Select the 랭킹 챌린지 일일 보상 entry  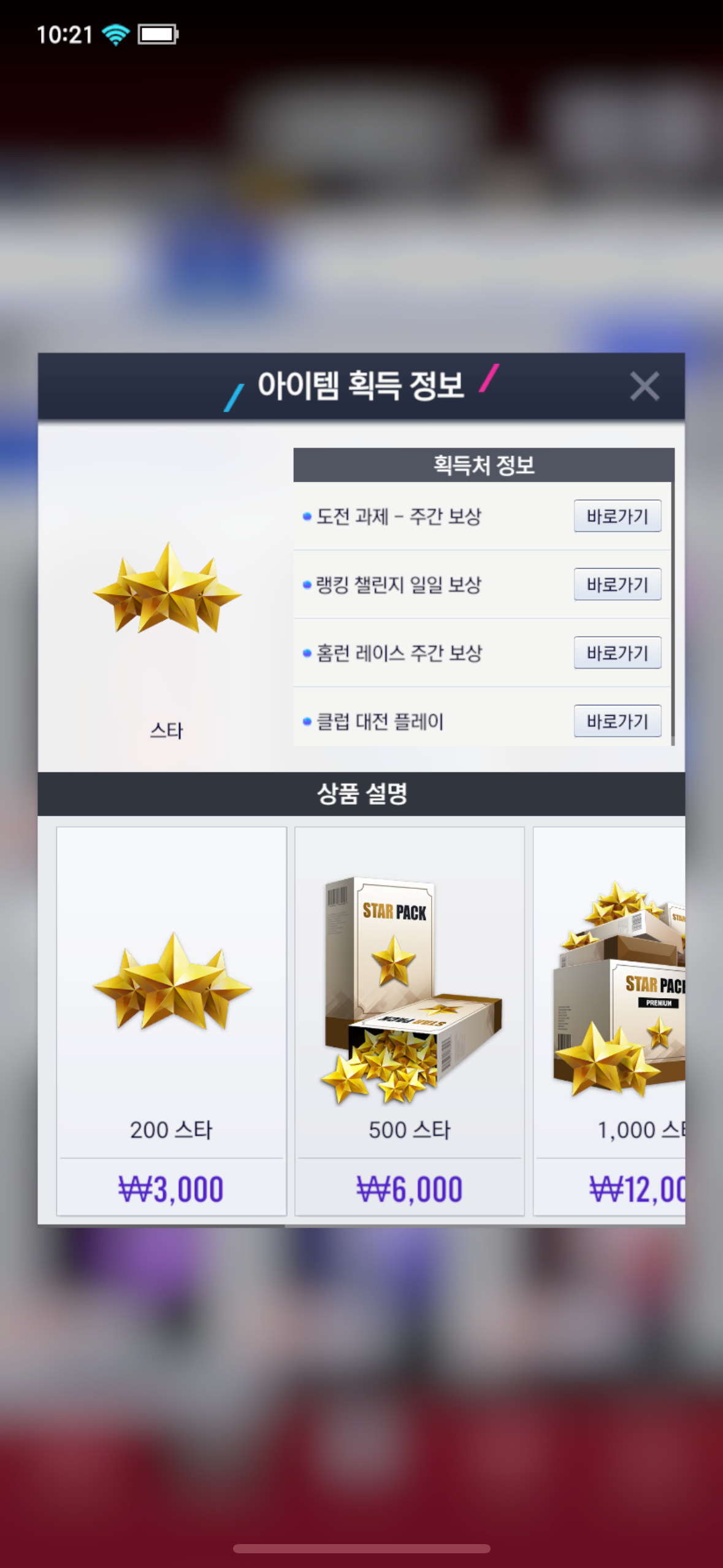pyautogui.click(x=398, y=585)
